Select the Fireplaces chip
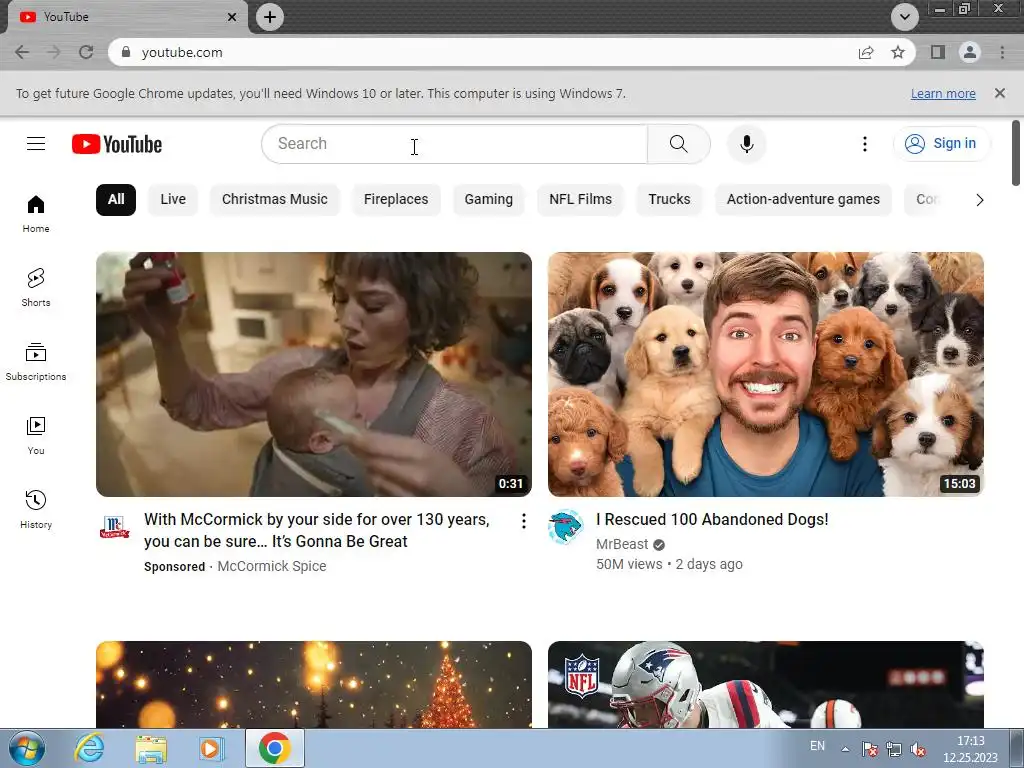1024x768 pixels. (396, 199)
